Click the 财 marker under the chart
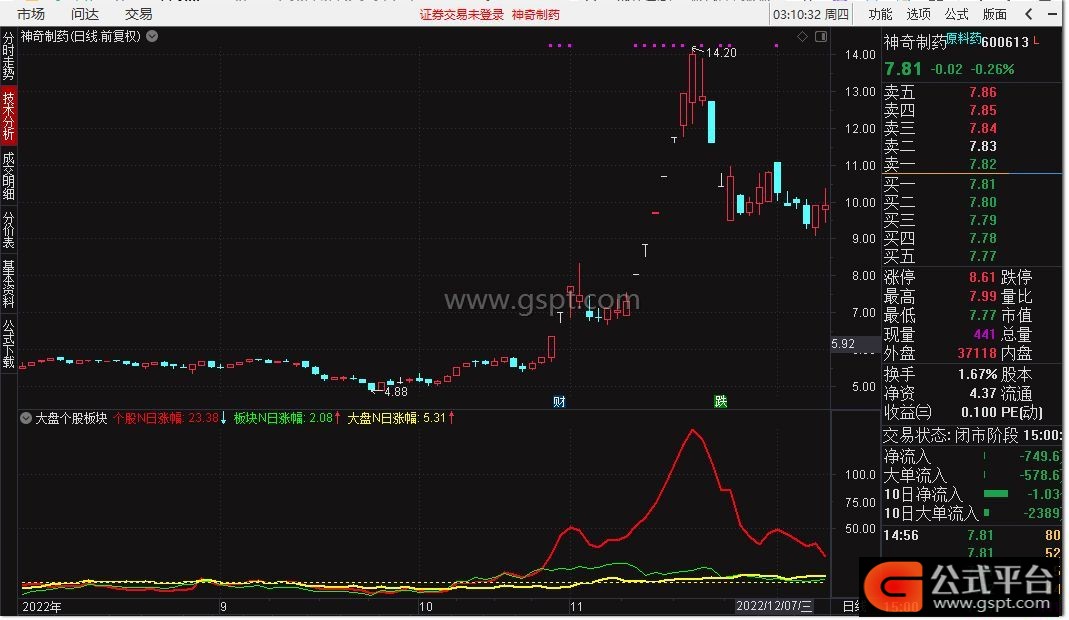This screenshot has height=620, width=1069. [560, 402]
